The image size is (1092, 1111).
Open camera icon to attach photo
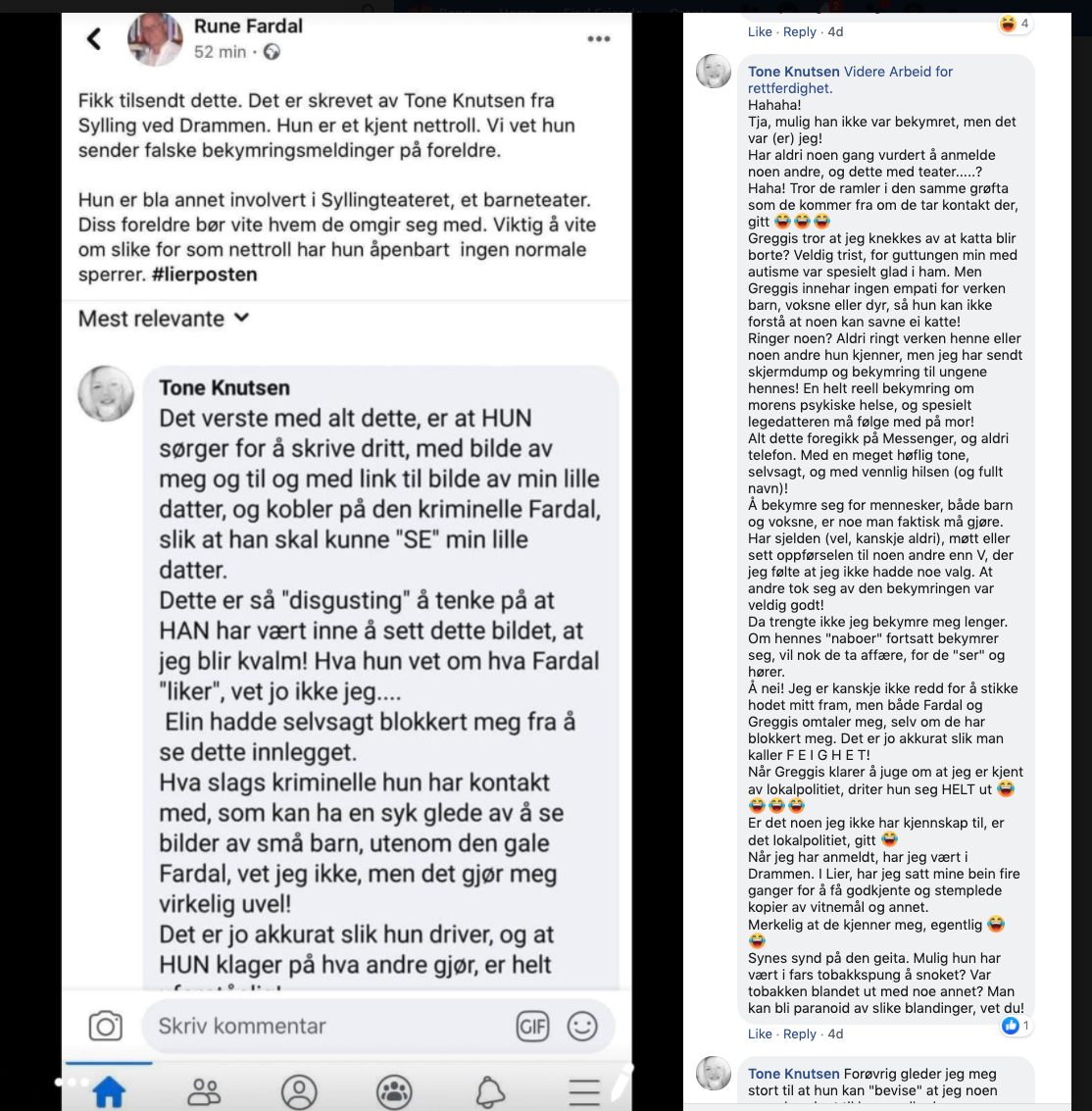point(106,1026)
